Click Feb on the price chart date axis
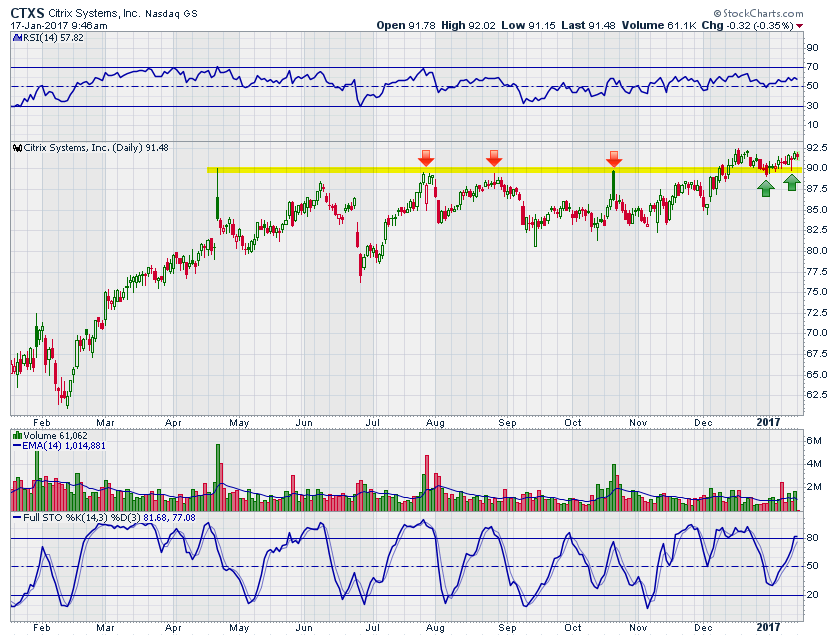834x637 pixels. pyautogui.click(x=41, y=423)
